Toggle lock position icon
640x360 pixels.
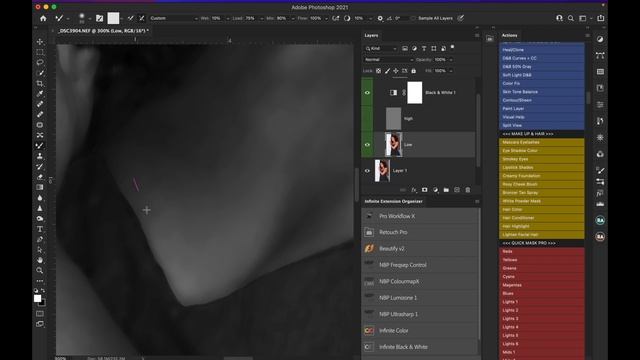tap(396, 71)
